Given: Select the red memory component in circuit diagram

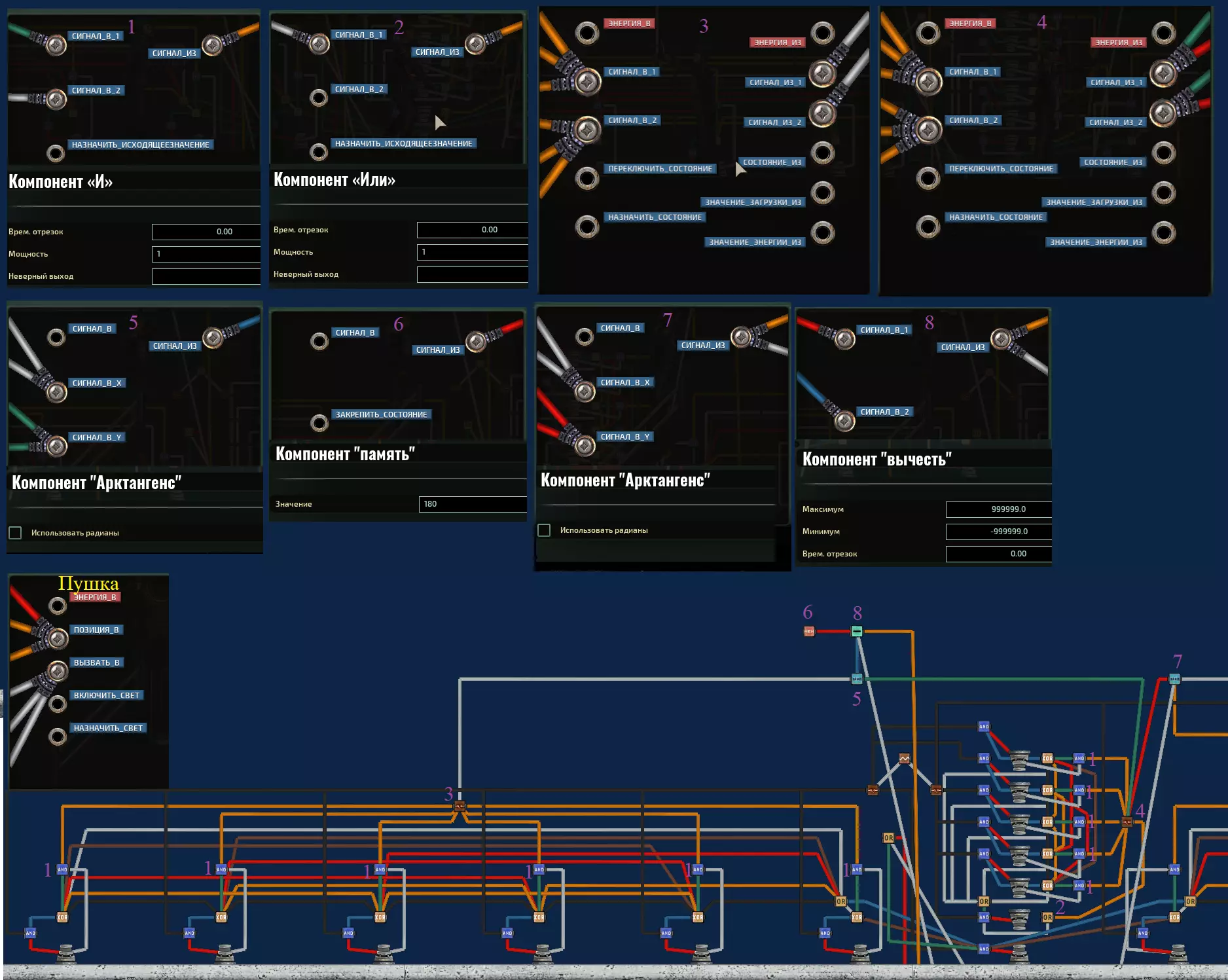Looking at the screenshot, I should point(809,631).
